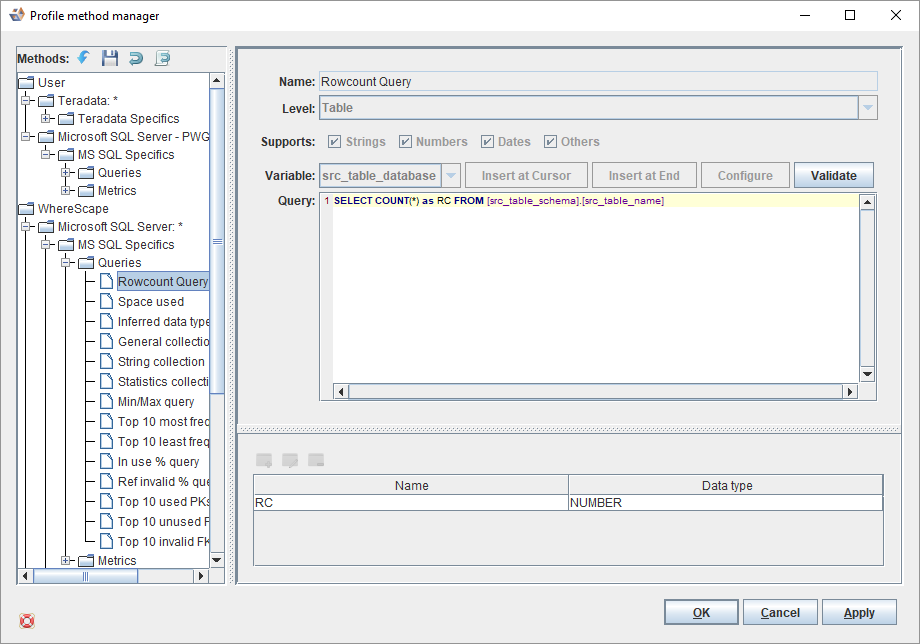
Task: Select the Statistics collection method
Action: click(163, 381)
